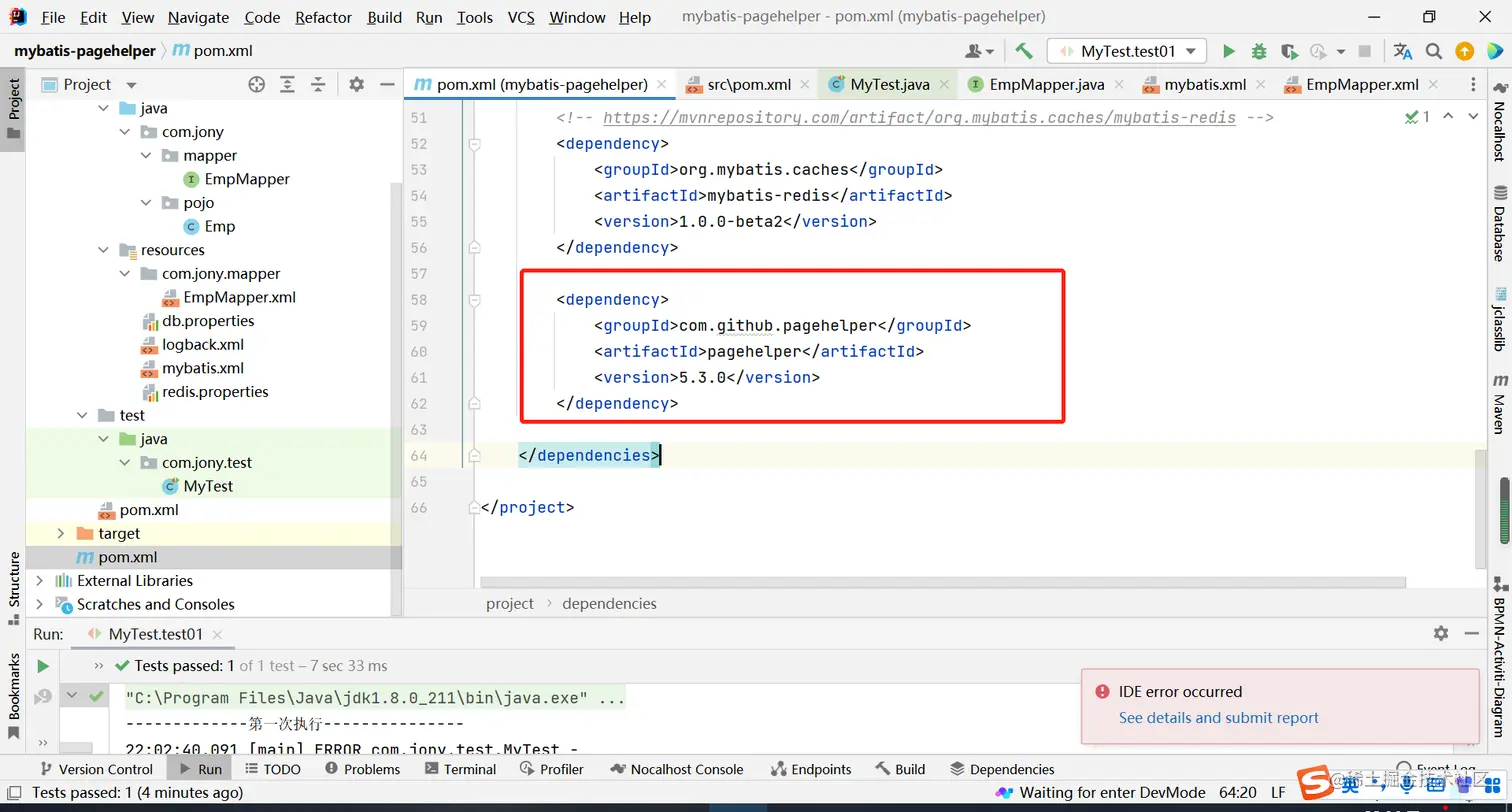Collapse the com.jony package node
The image size is (1512, 812).
coord(125,132)
